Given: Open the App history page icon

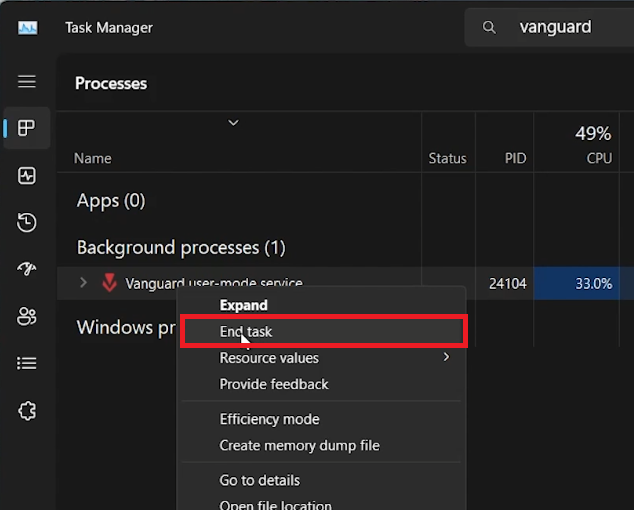Looking at the screenshot, I should [x=27, y=223].
